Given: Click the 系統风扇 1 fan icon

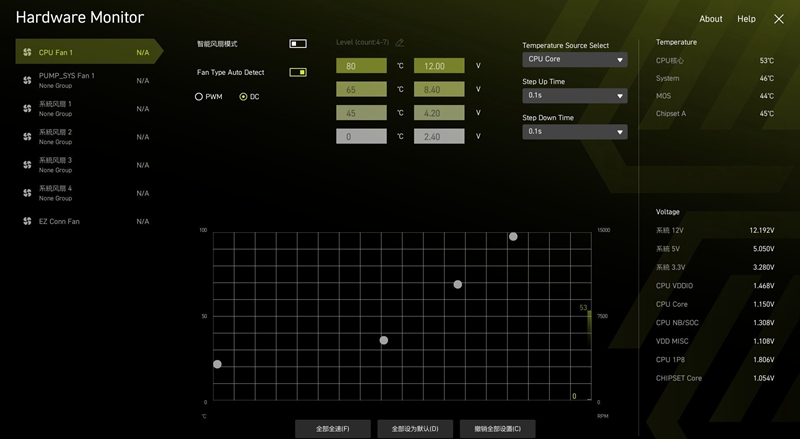Looking at the screenshot, I should 27,108.
